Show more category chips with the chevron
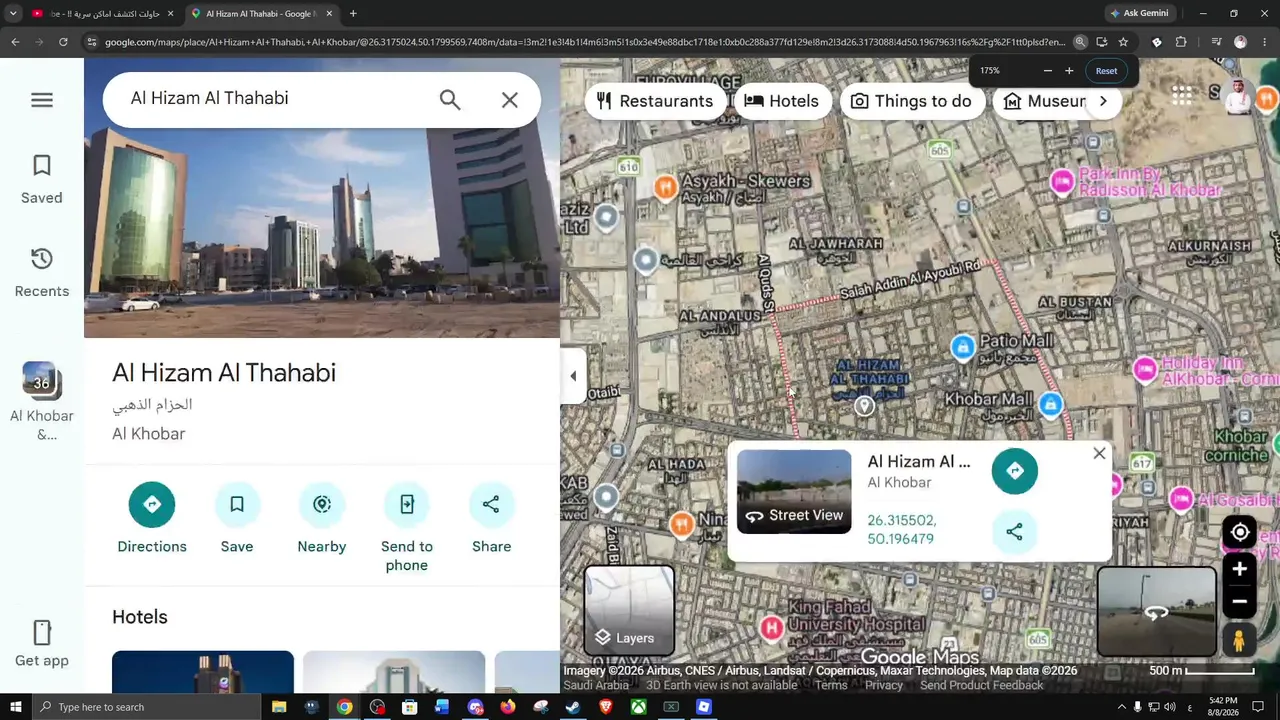 (1103, 101)
